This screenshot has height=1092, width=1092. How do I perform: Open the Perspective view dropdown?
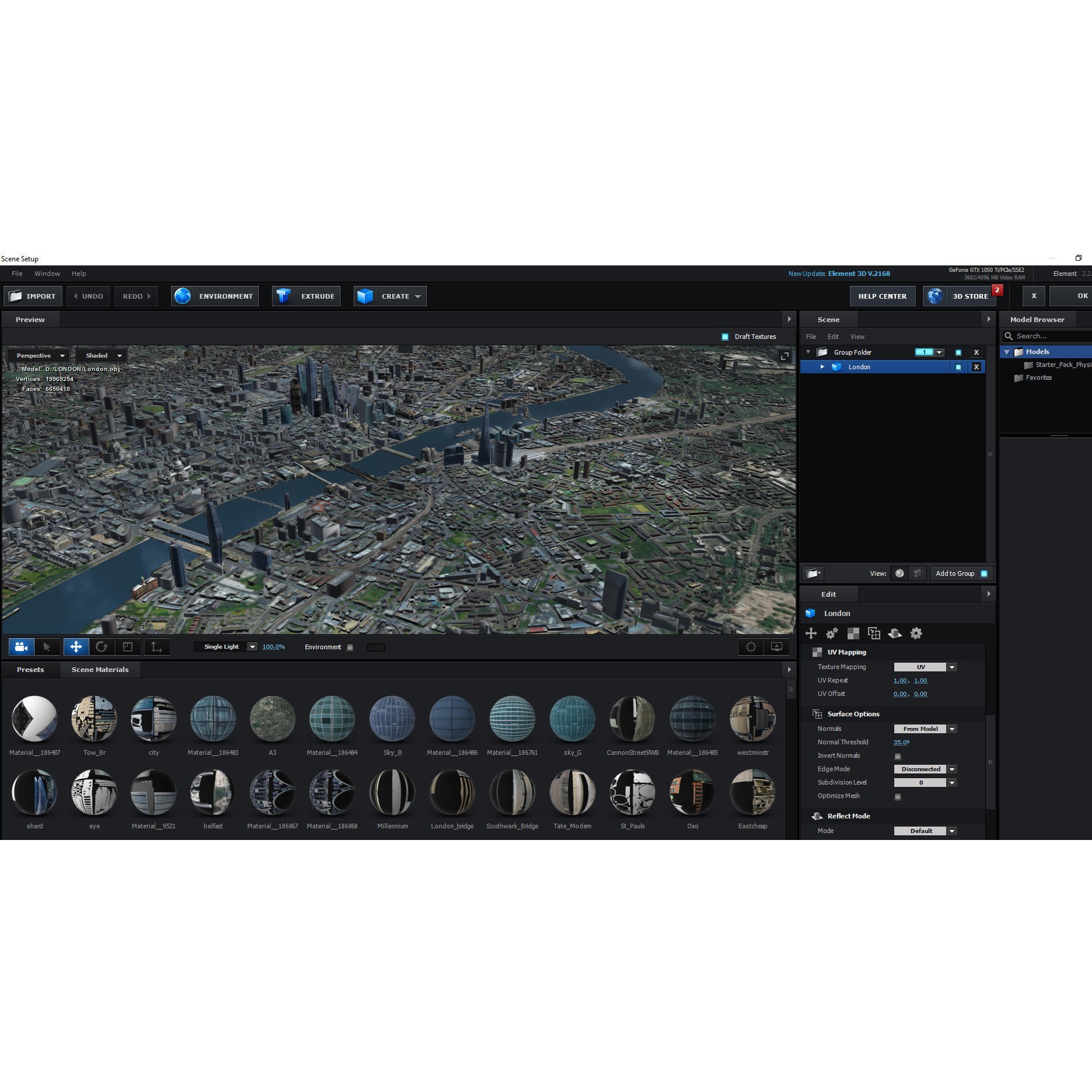point(38,355)
